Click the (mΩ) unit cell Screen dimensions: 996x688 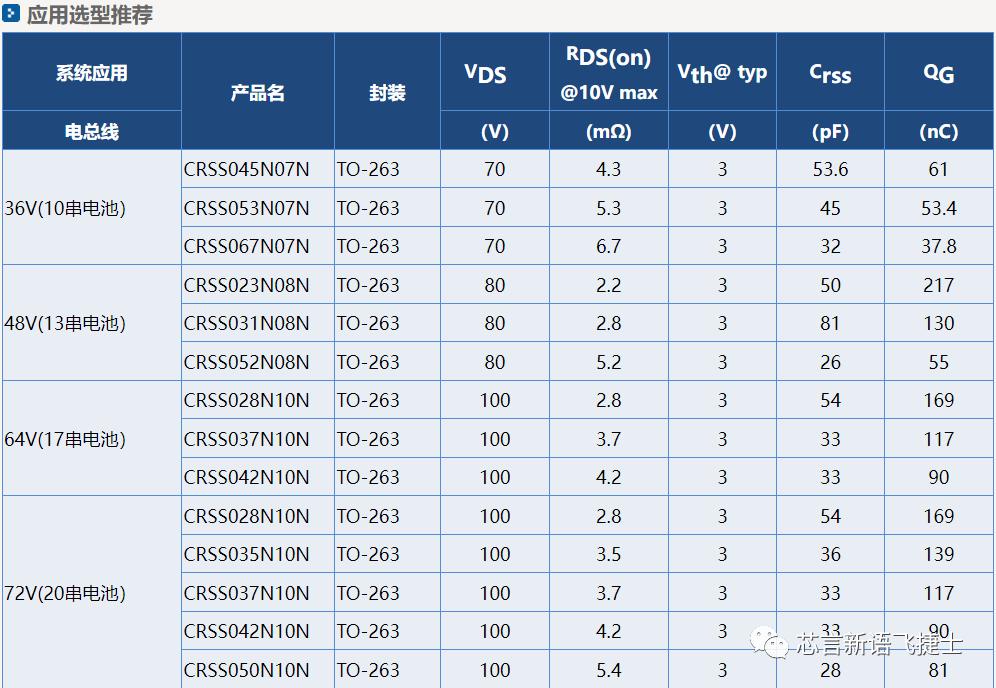609,131
